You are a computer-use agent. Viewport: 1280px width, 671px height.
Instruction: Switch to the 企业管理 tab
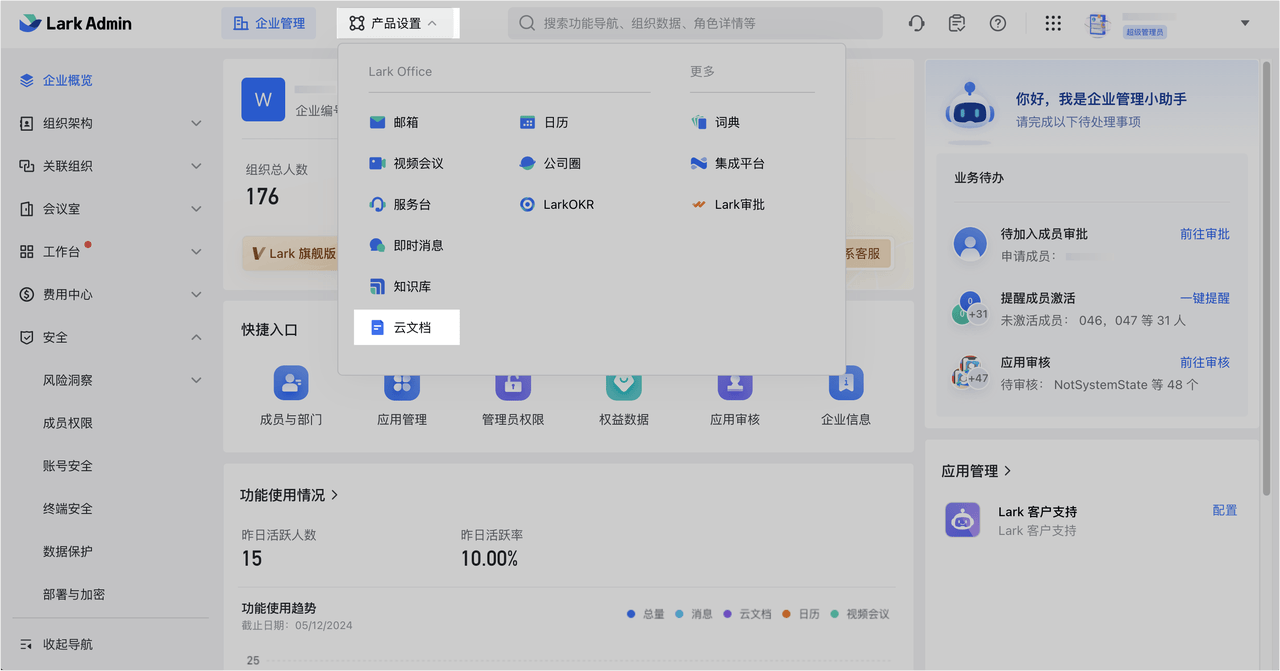tap(269, 23)
